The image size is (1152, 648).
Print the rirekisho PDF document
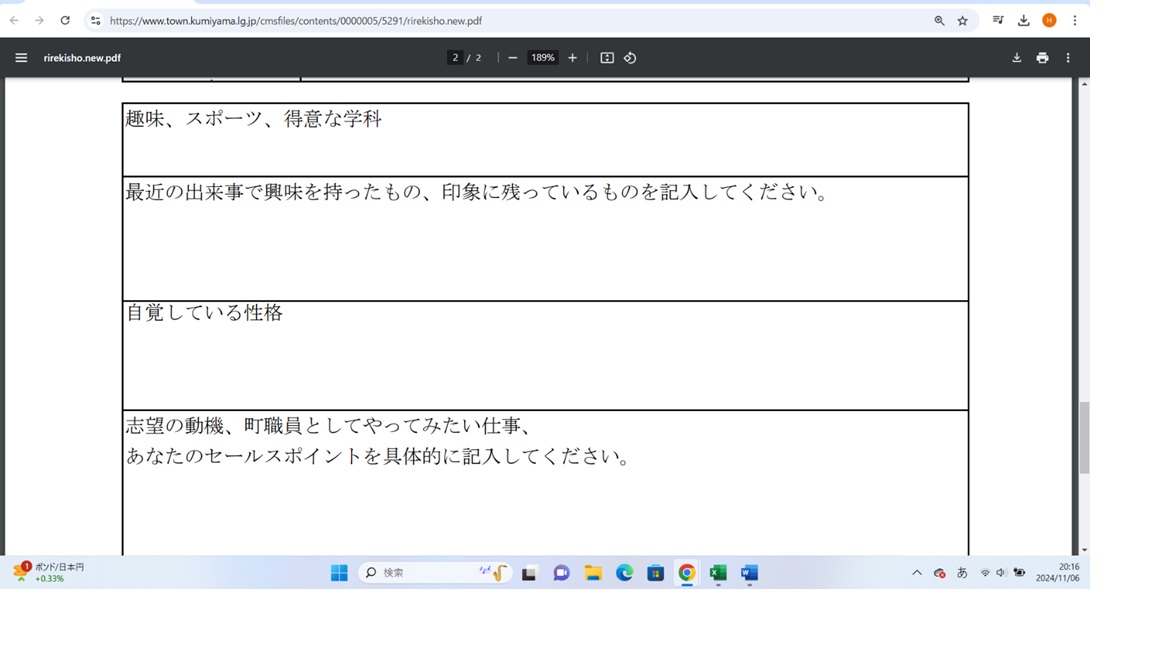(x=1042, y=58)
